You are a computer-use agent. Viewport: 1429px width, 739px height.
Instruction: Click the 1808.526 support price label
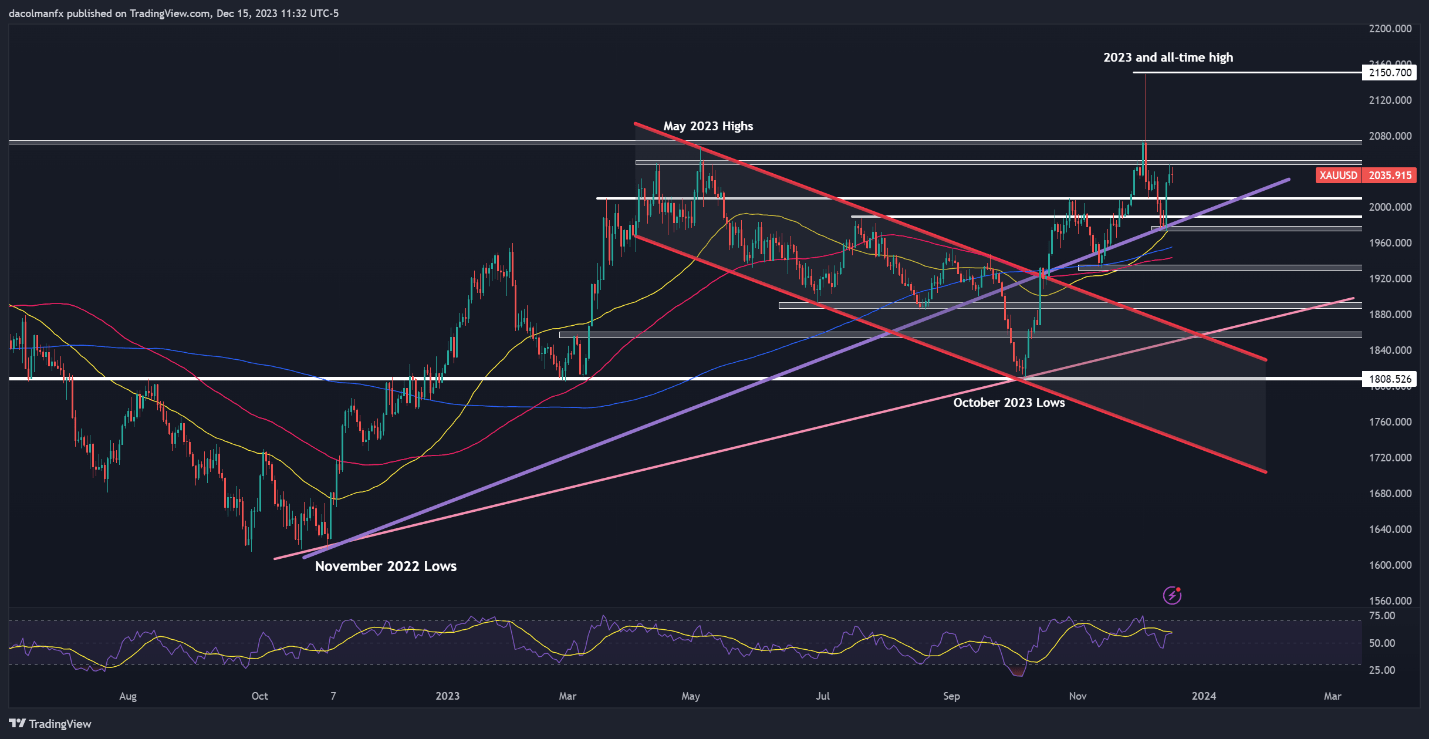pyautogui.click(x=1389, y=379)
